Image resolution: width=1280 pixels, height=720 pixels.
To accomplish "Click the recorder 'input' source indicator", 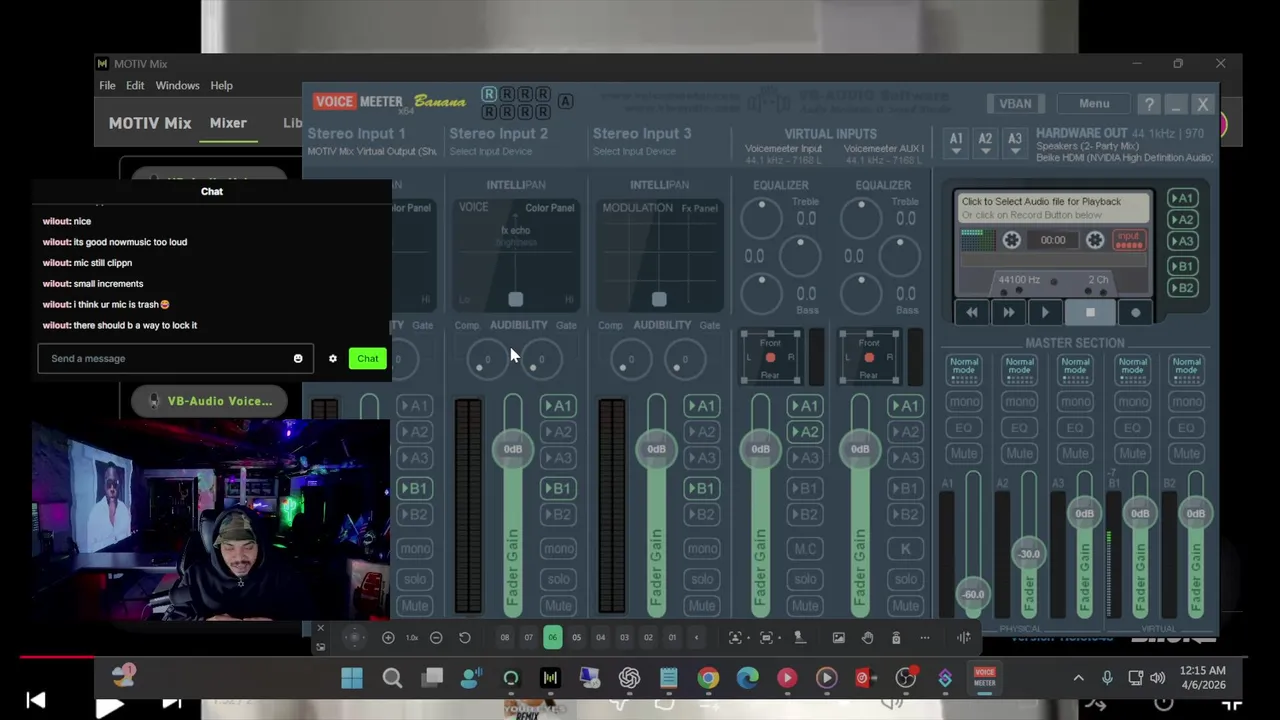I will (x=1128, y=240).
